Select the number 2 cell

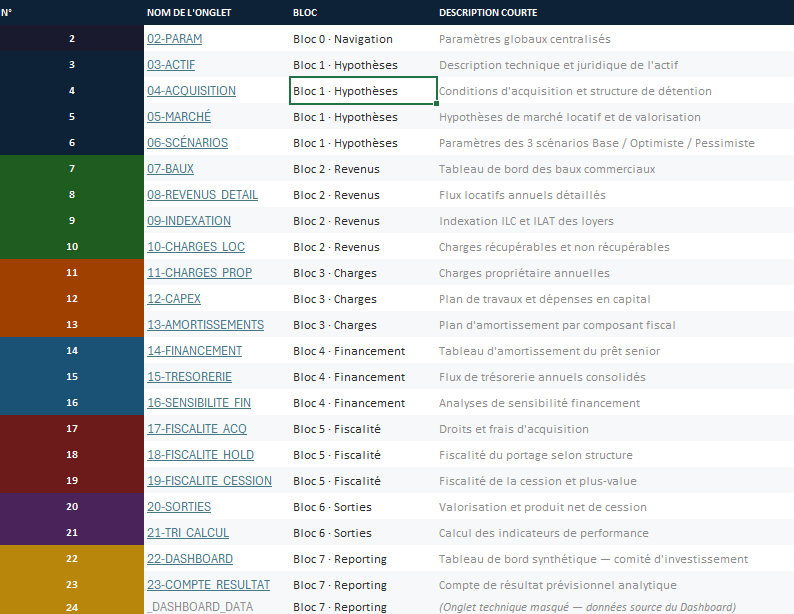(x=72, y=38)
